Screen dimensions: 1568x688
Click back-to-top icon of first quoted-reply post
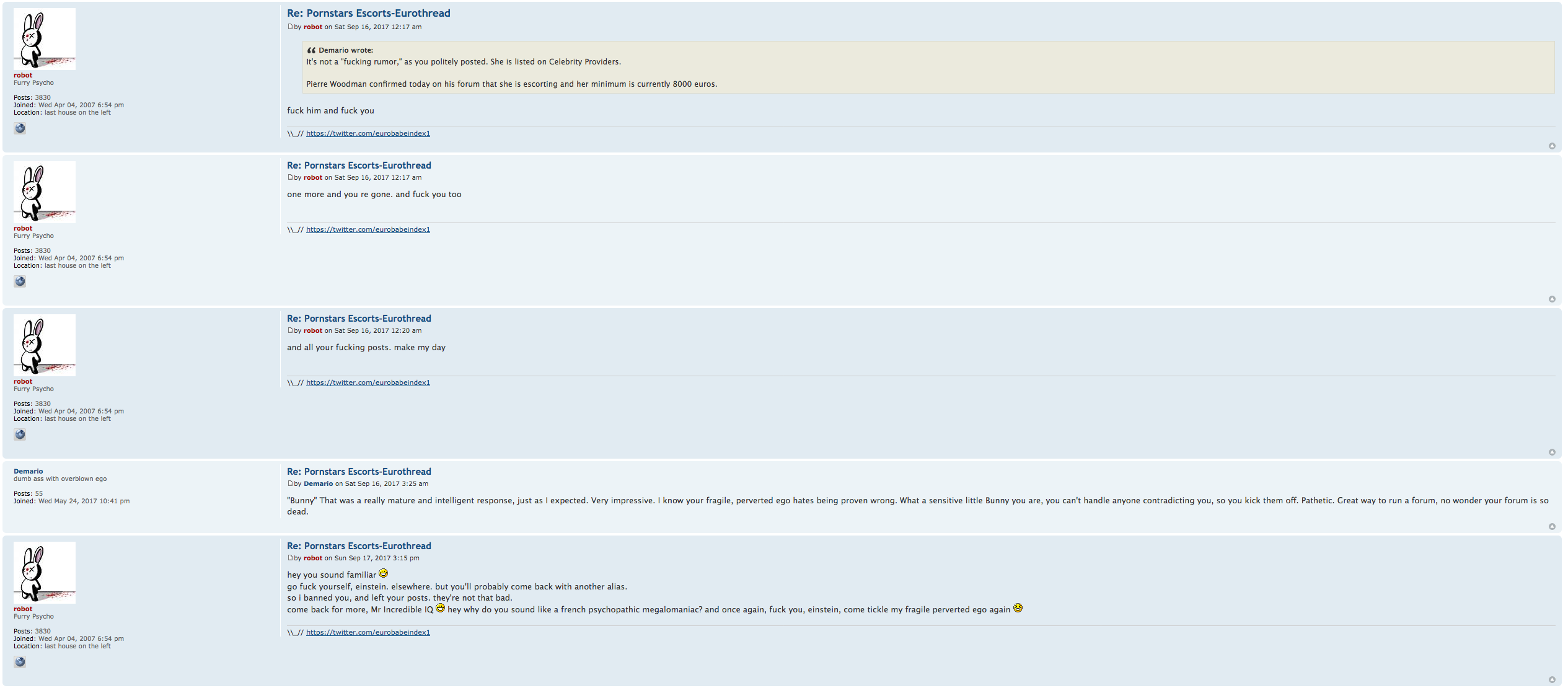tap(1552, 146)
